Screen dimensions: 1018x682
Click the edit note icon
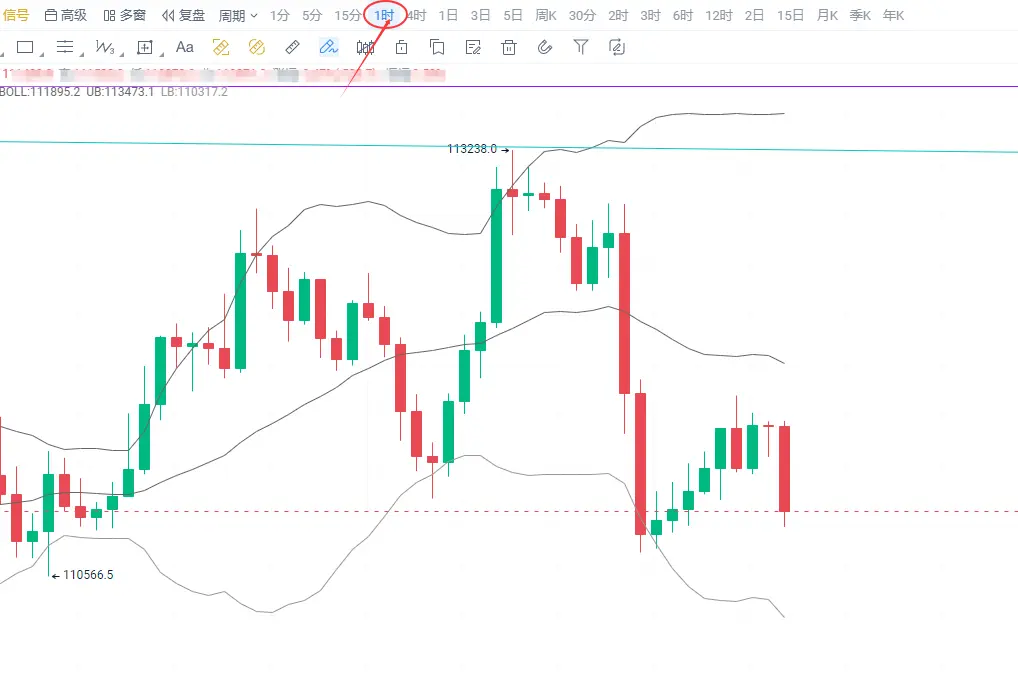point(473,47)
